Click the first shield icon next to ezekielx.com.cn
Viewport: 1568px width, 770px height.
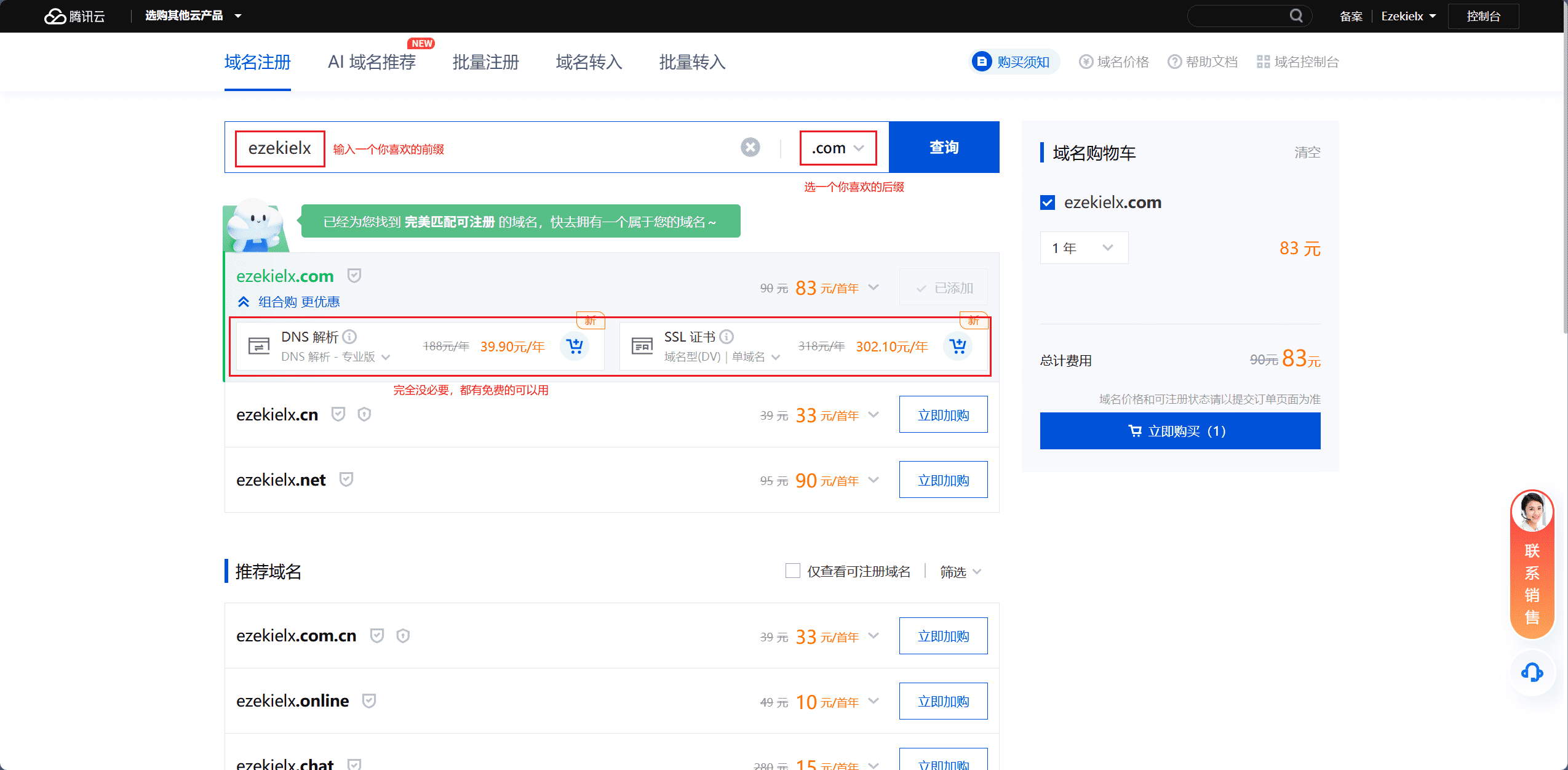coord(377,635)
